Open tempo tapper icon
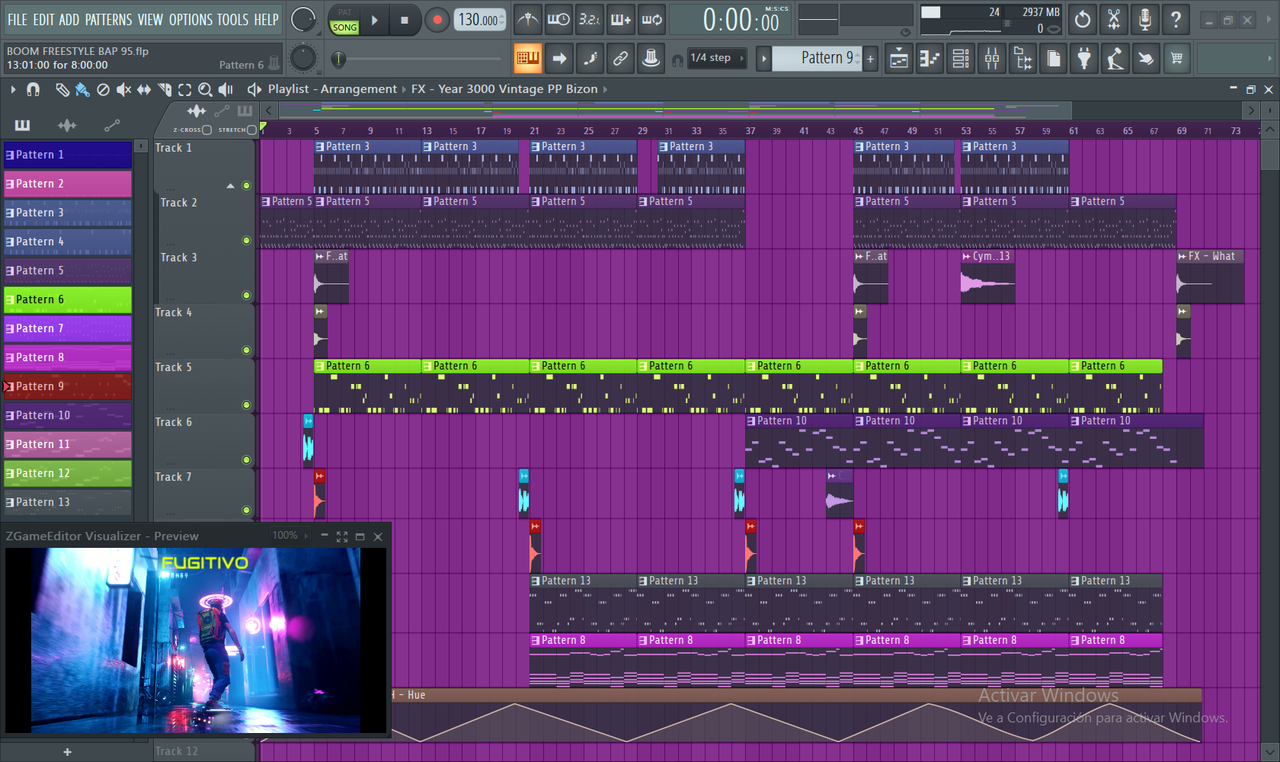 (x=1116, y=59)
